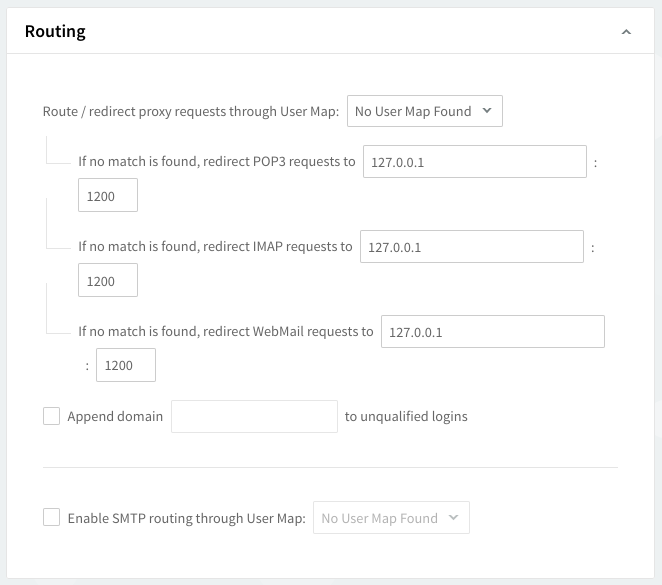Viewport: 662px width, 585px height.
Task: Open the SMTP routing User Map dropdown
Action: 390,518
